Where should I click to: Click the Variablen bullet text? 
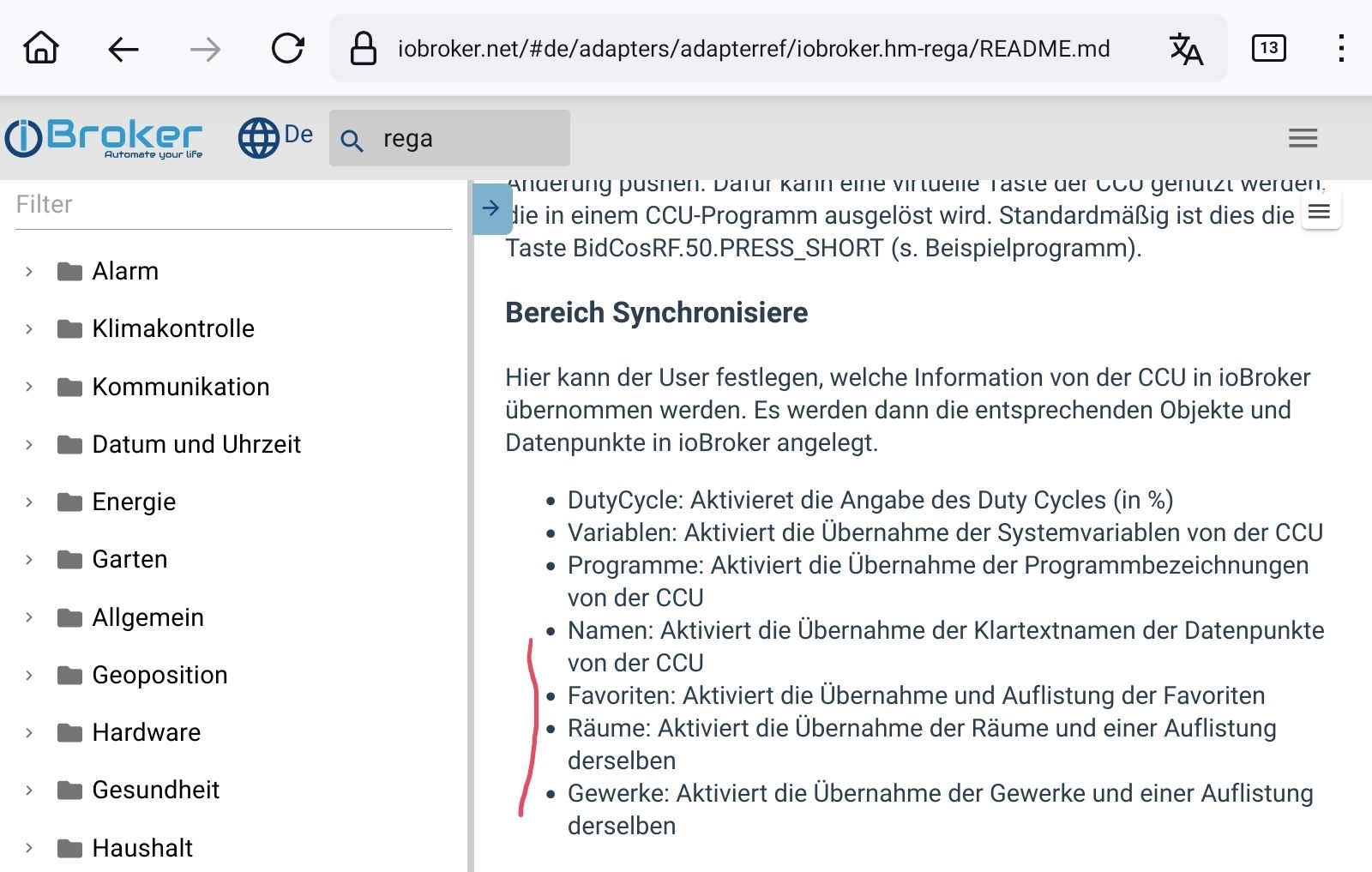945,532
